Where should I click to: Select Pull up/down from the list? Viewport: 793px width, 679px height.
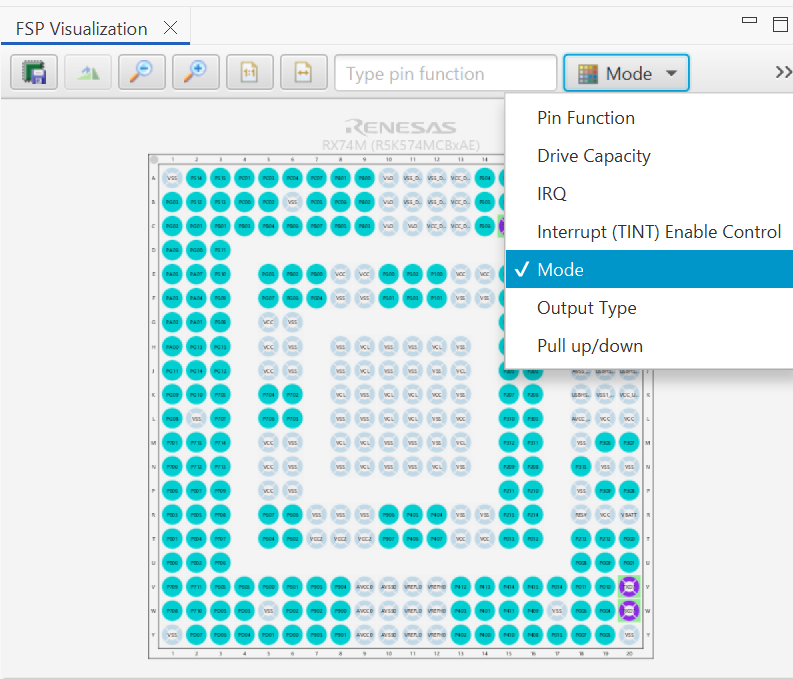coord(649,346)
